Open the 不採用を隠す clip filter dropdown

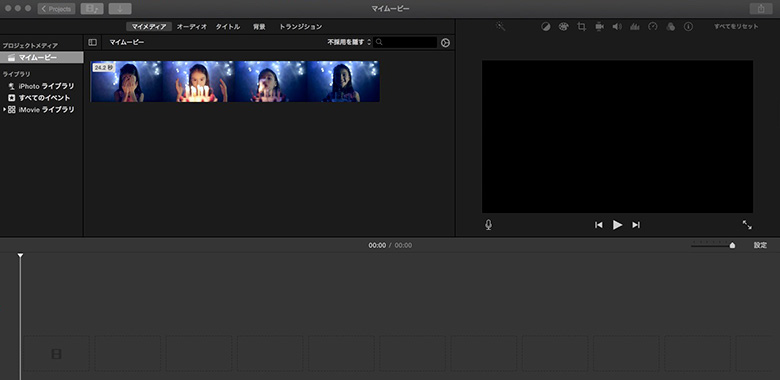pos(349,43)
